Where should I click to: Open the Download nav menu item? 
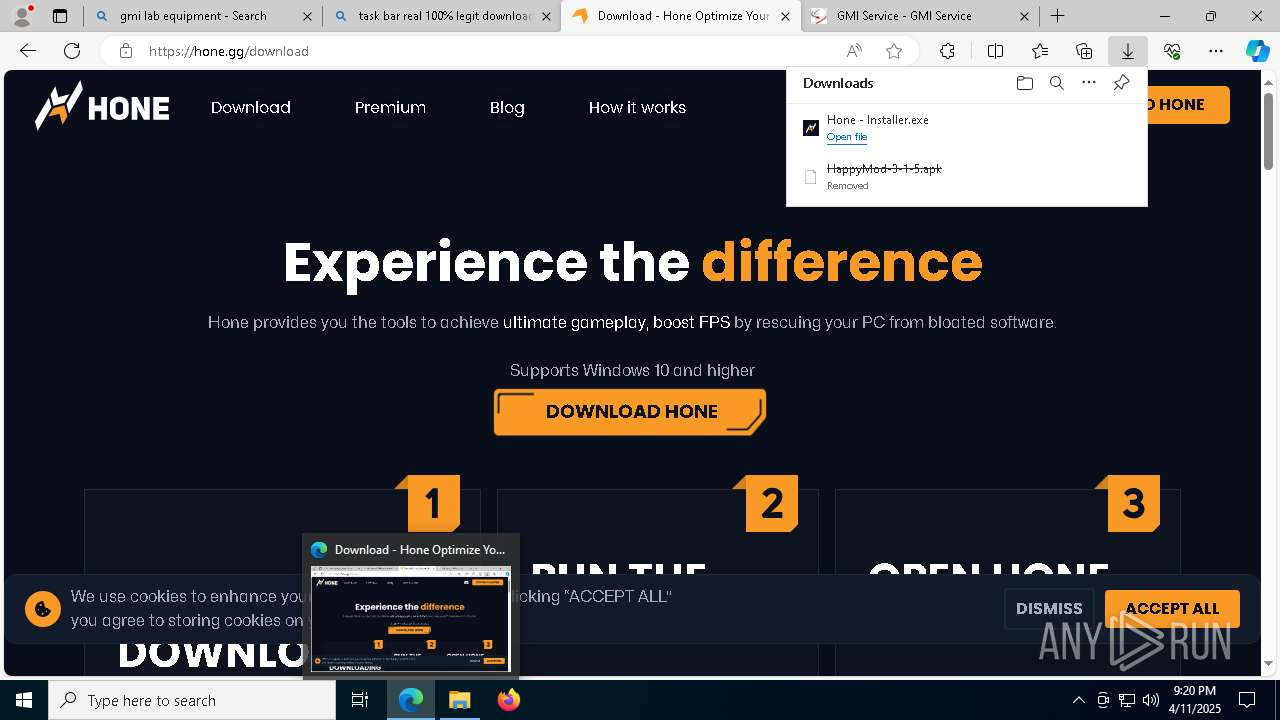click(x=251, y=107)
